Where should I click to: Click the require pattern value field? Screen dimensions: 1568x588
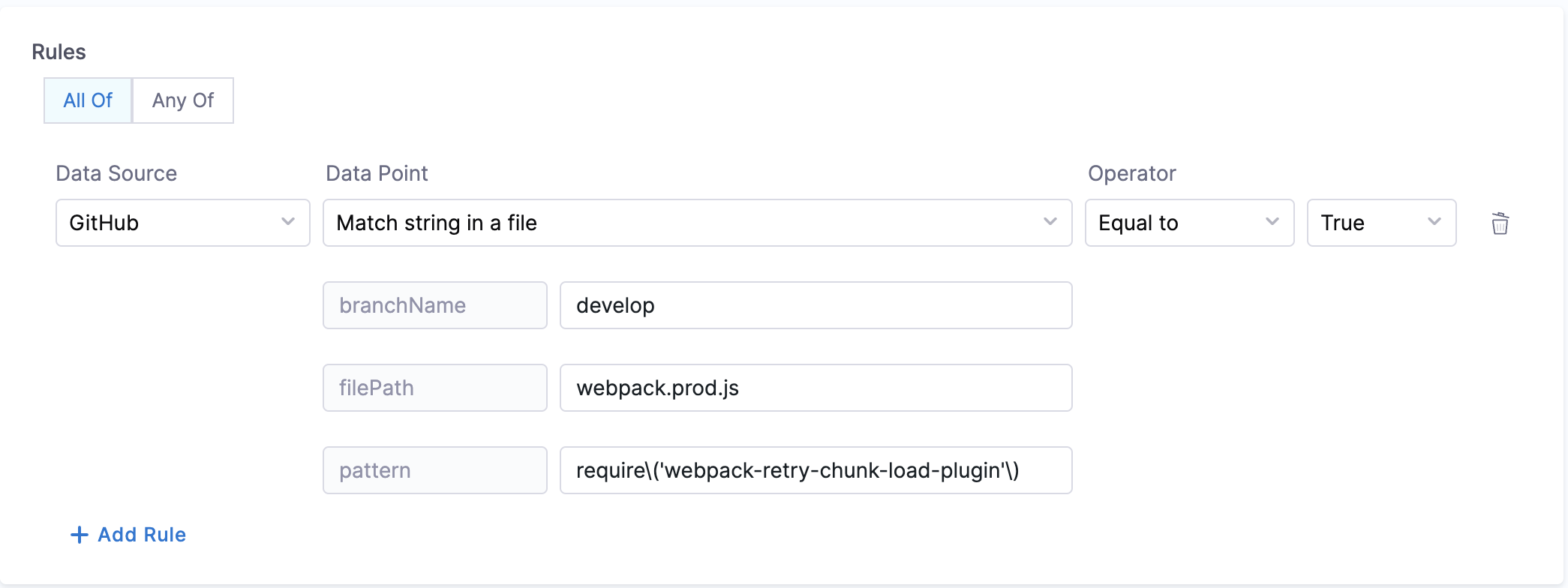coord(816,470)
